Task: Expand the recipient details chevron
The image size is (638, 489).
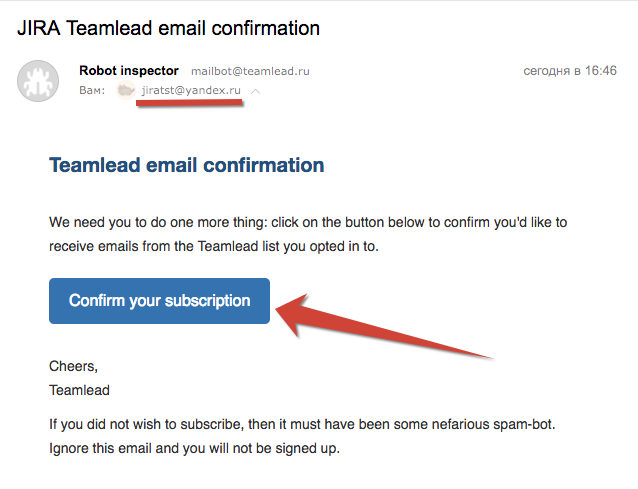Action: (256, 91)
